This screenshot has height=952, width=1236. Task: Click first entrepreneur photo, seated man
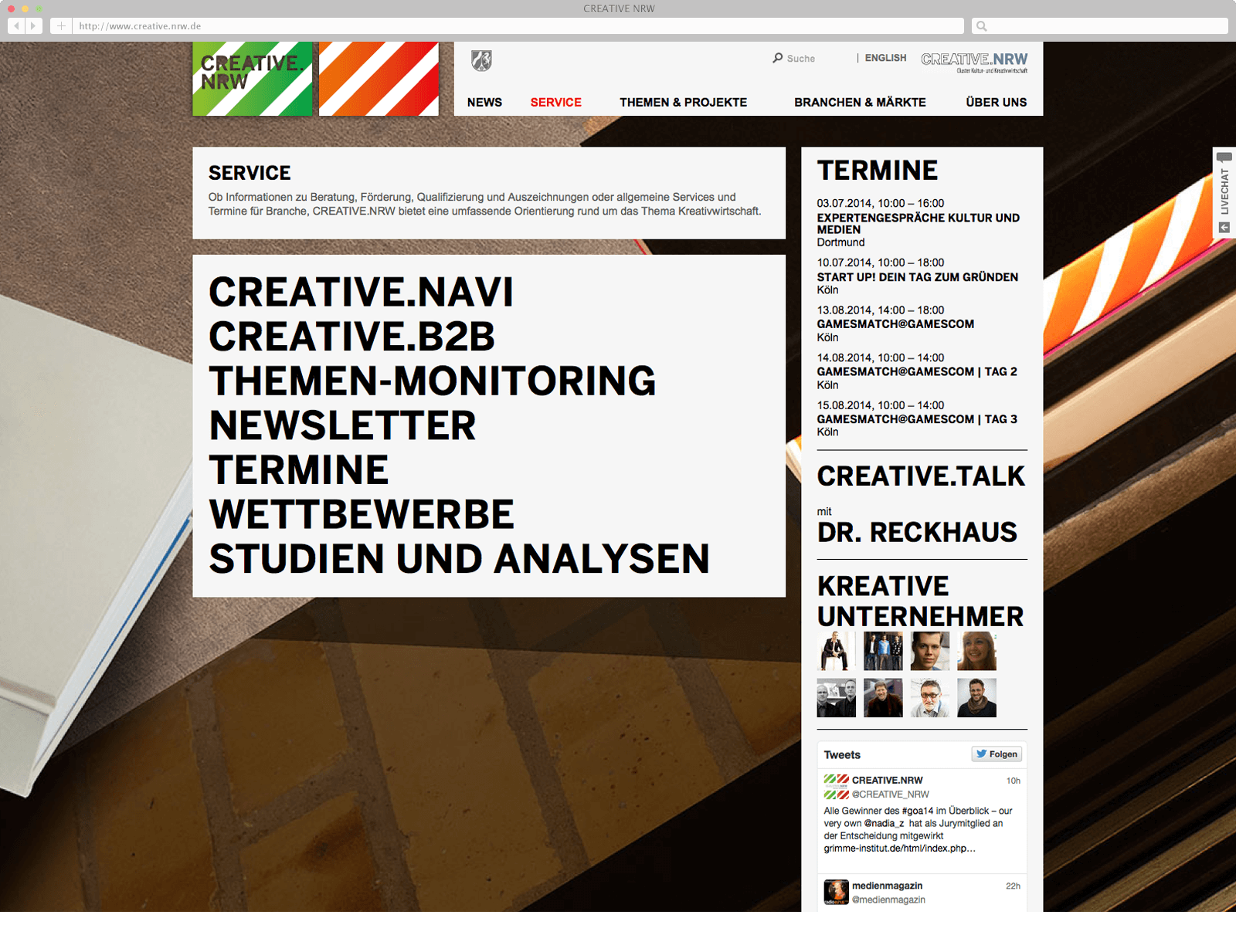coord(837,651)
